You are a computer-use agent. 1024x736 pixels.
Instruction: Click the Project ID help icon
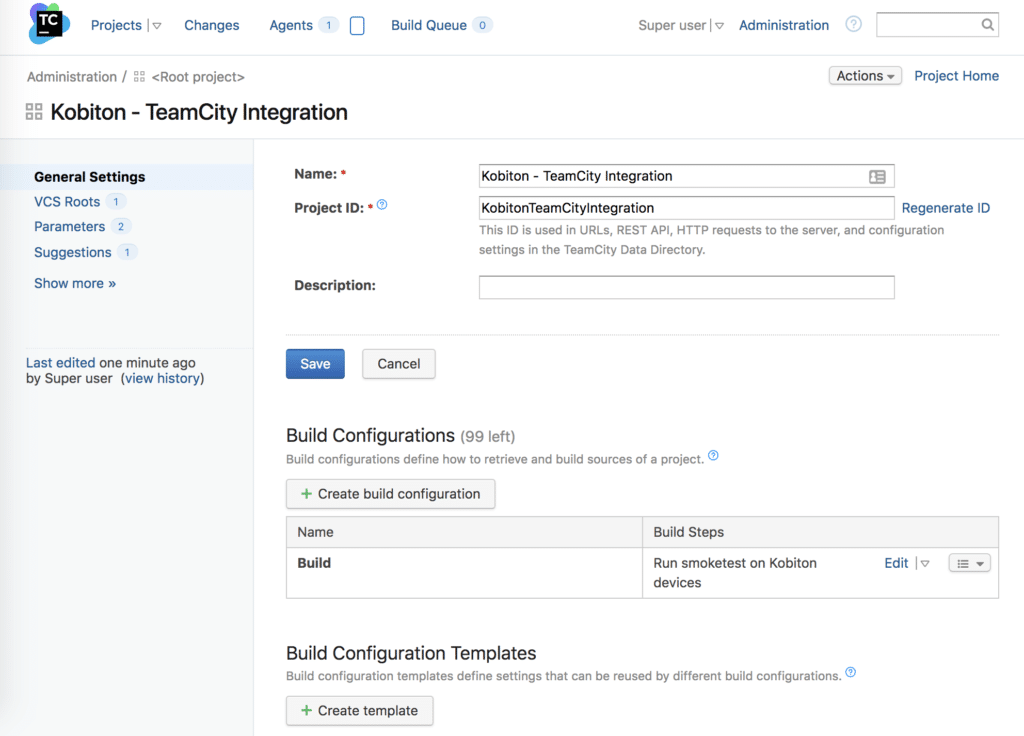[x=382, y=204]
